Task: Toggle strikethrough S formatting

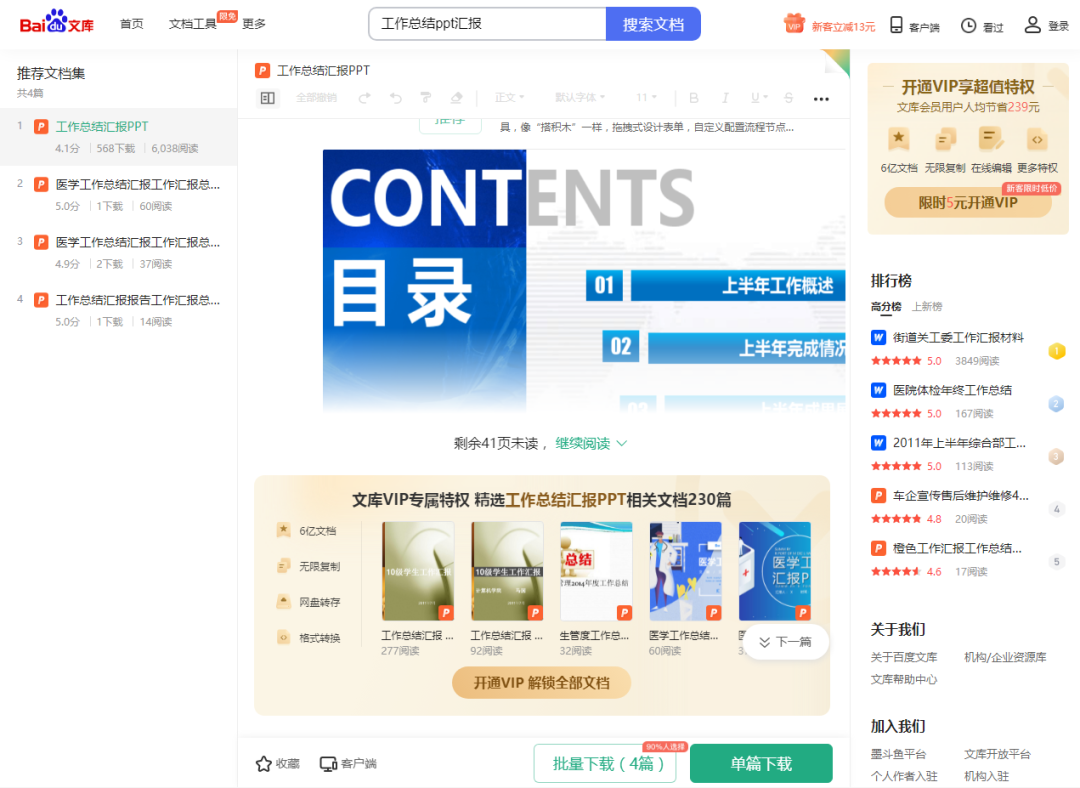Action: (789, 98)
